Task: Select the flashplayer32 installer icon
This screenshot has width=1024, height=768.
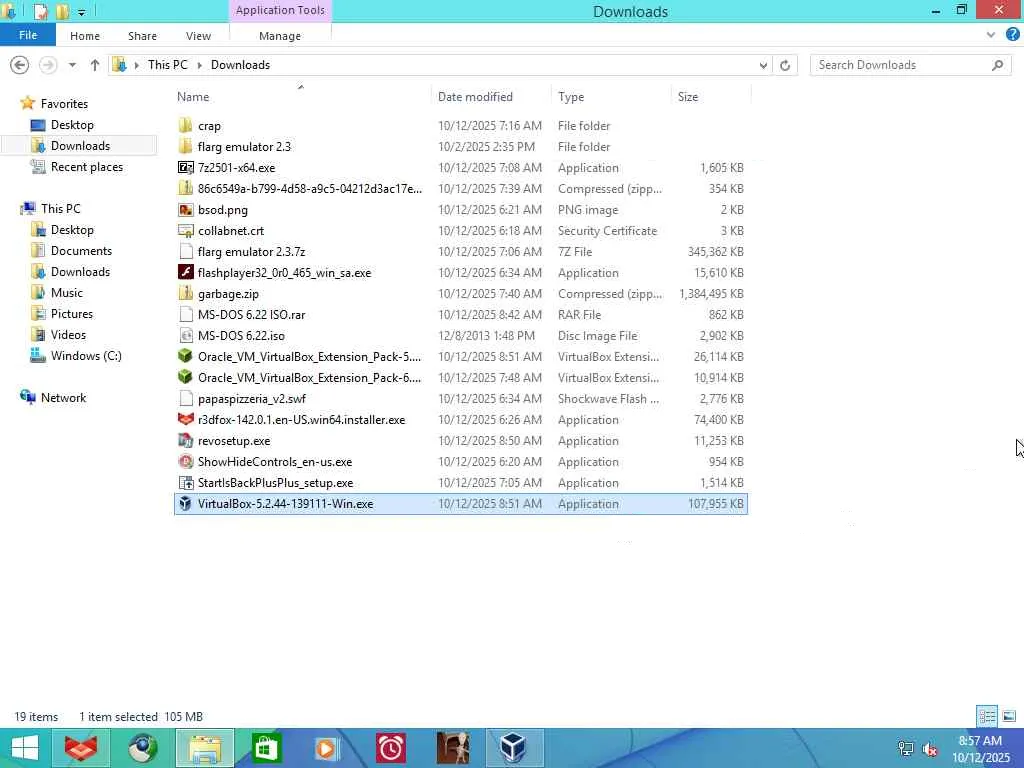Action: [x=185, y=272]
